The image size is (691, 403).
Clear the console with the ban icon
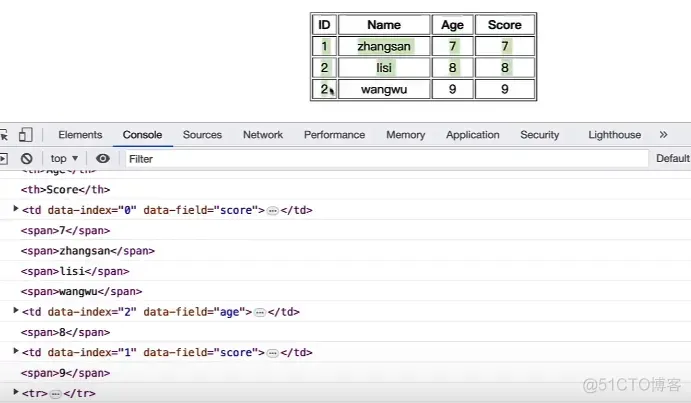(26, 159)
